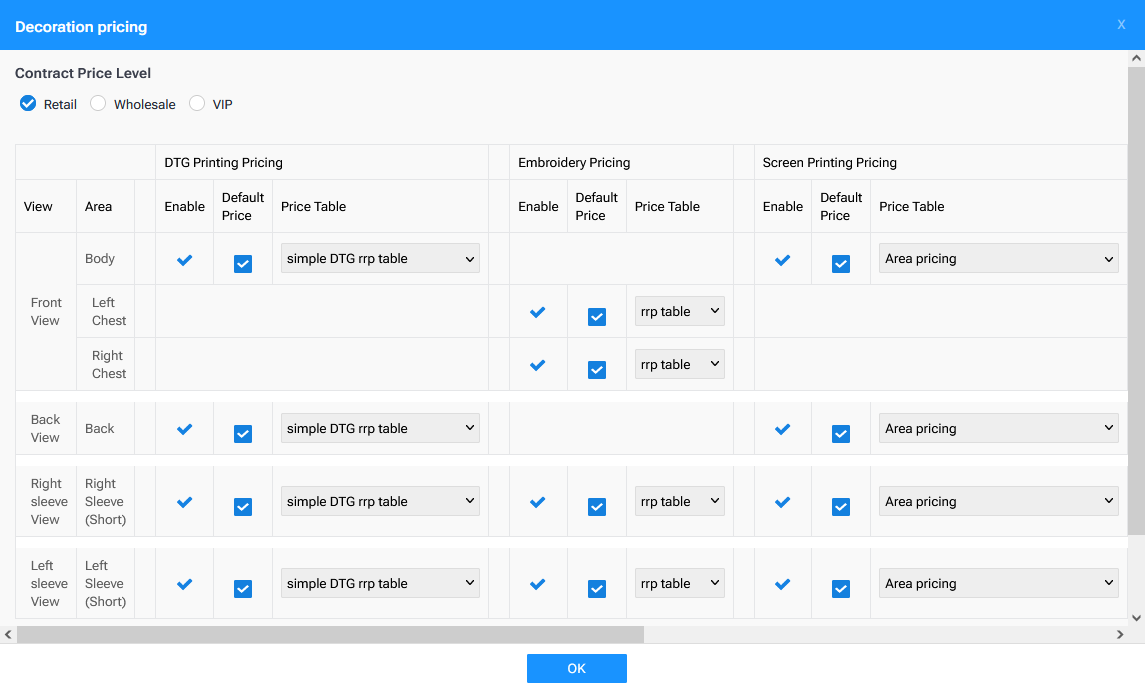Image resolution: width=1145 pixels, height=693 pixels.
Task: Select the Wholesale price level
Action: click(98, 103)
